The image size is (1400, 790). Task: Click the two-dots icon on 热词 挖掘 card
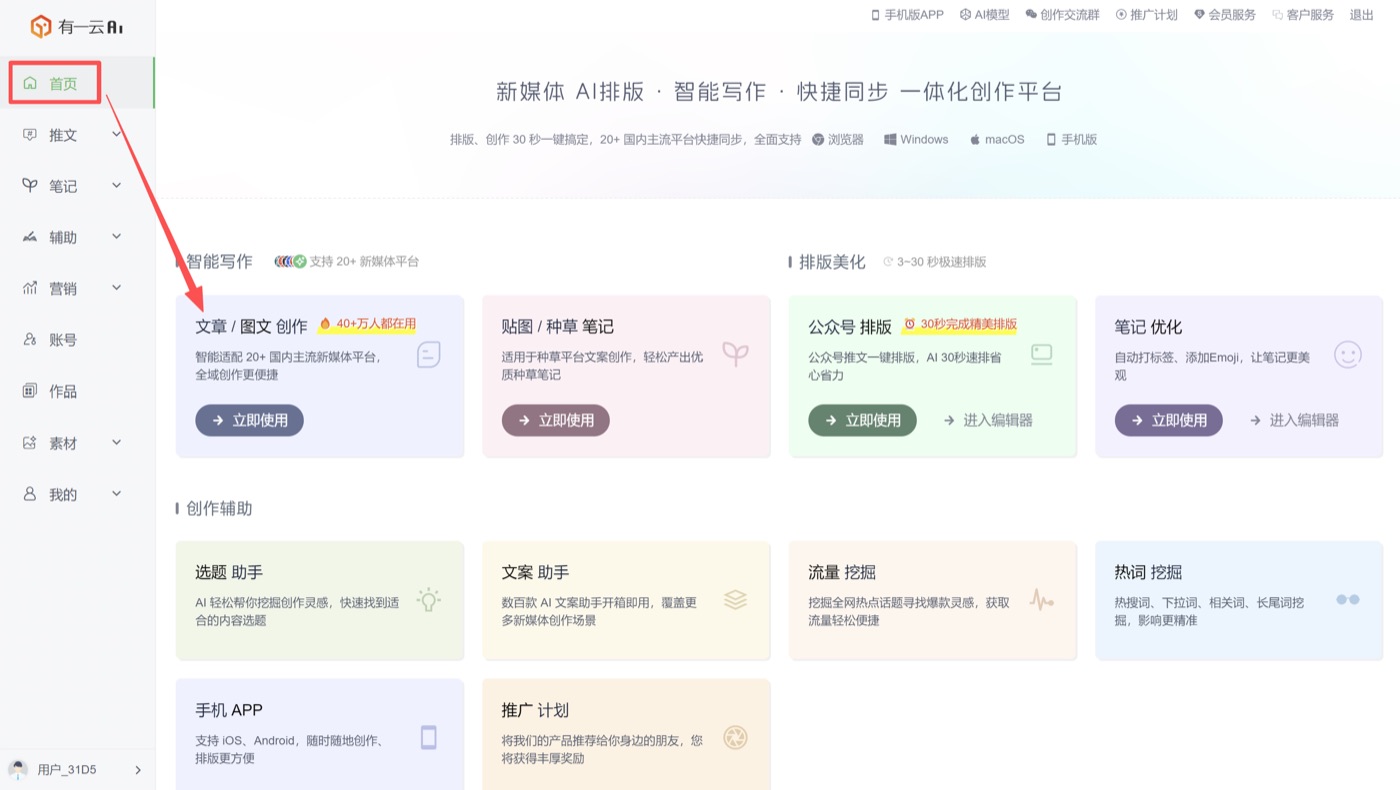(1348, 600)
